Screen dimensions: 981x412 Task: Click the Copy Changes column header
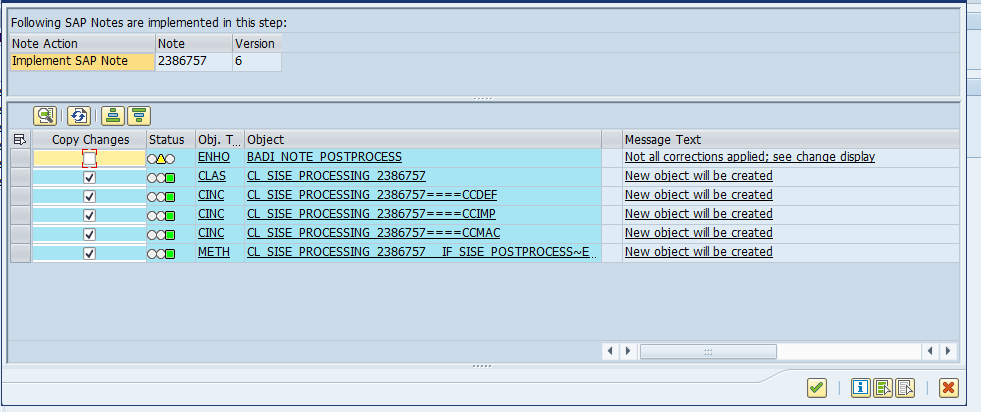(89, 139)
